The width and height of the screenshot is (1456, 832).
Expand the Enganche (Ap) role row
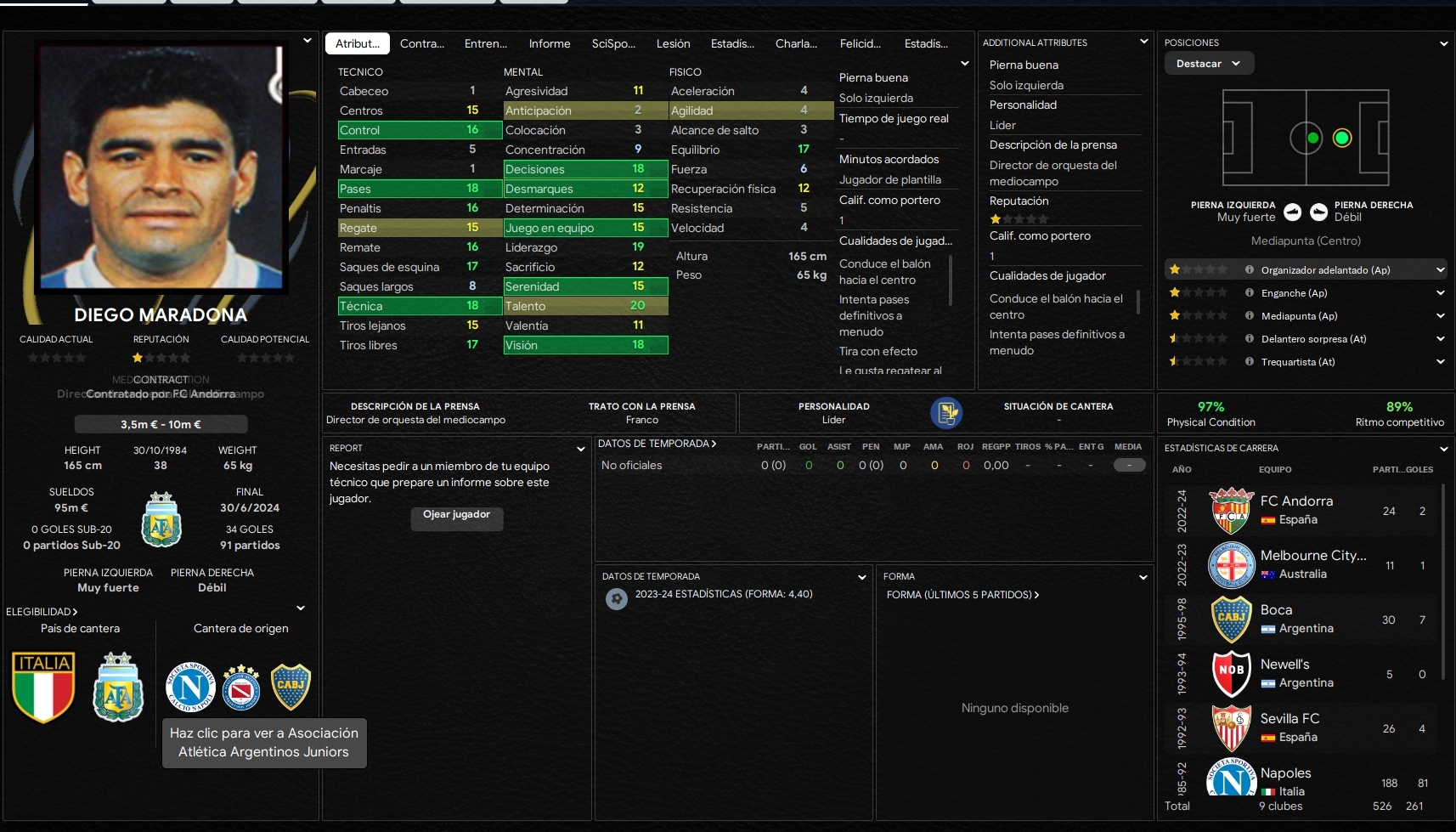(x=1441, y=293)
